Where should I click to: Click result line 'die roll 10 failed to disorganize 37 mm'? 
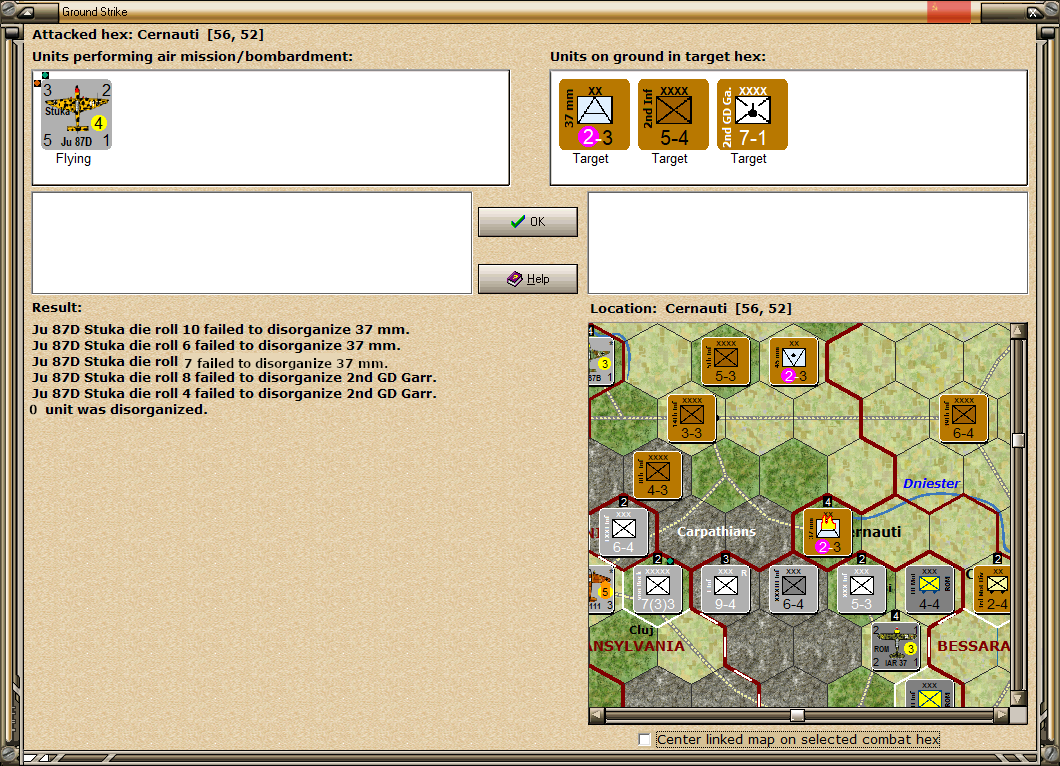[221, 330]
